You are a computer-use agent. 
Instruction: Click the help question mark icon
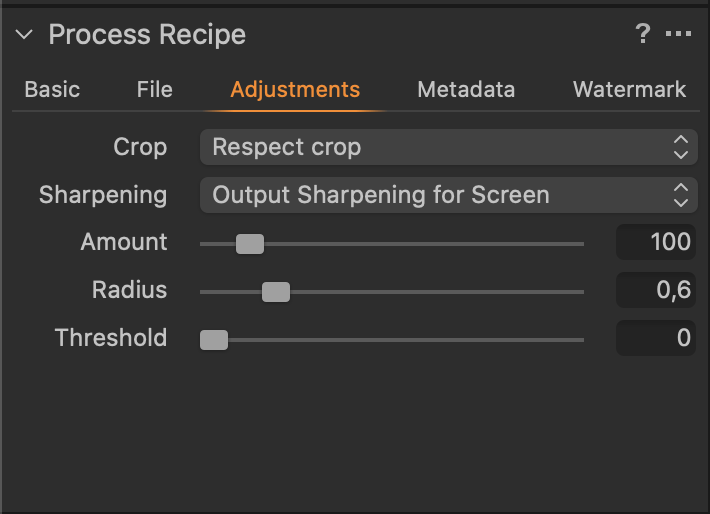tap(643, 35)
